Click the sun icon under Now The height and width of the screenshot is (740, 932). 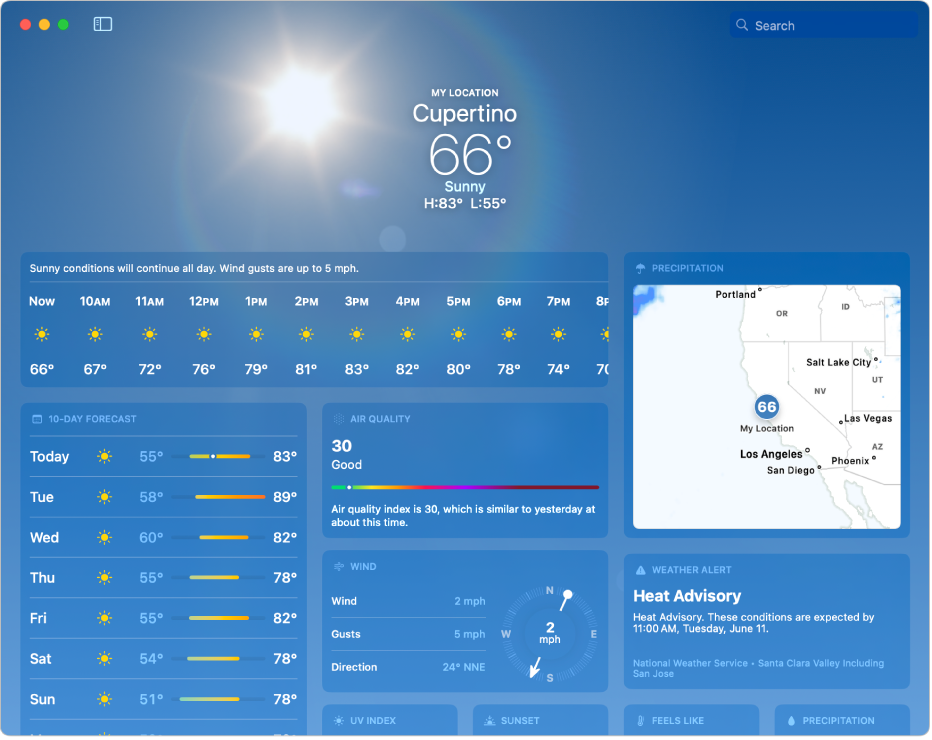(x=42, y=334)
